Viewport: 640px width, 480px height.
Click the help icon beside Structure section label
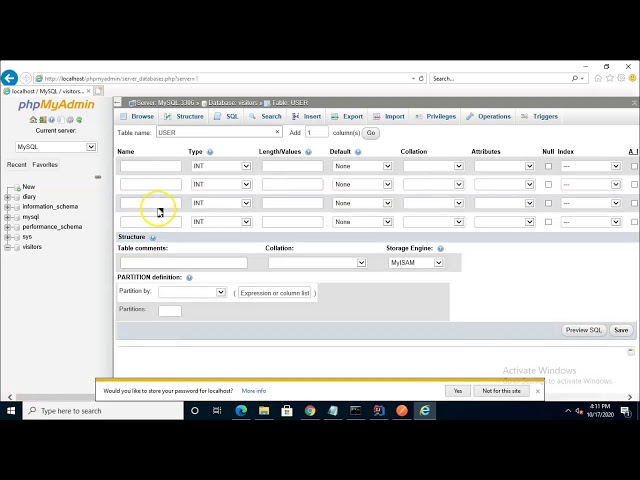pyautogui.click(x=153, y=238)
